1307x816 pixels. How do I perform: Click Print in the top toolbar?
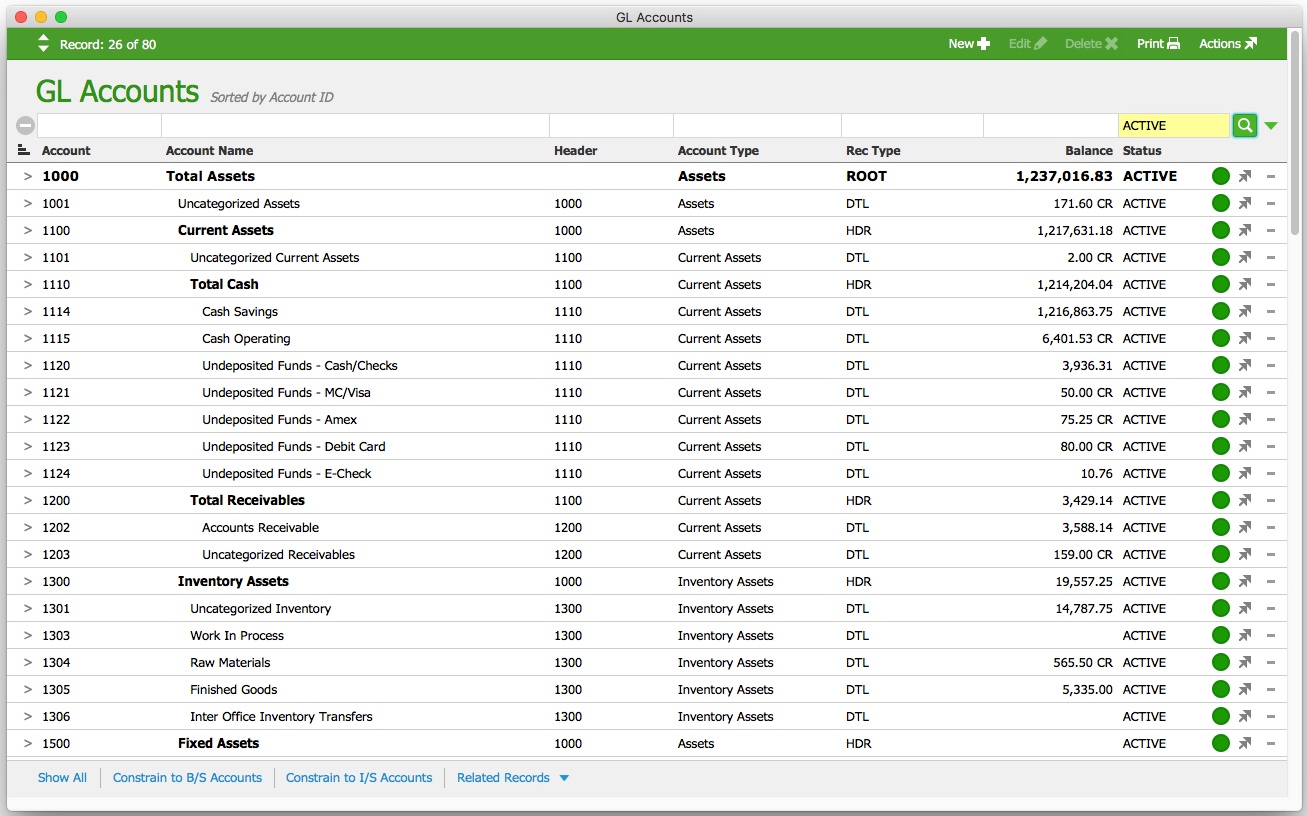click(x=1158, y=44)
